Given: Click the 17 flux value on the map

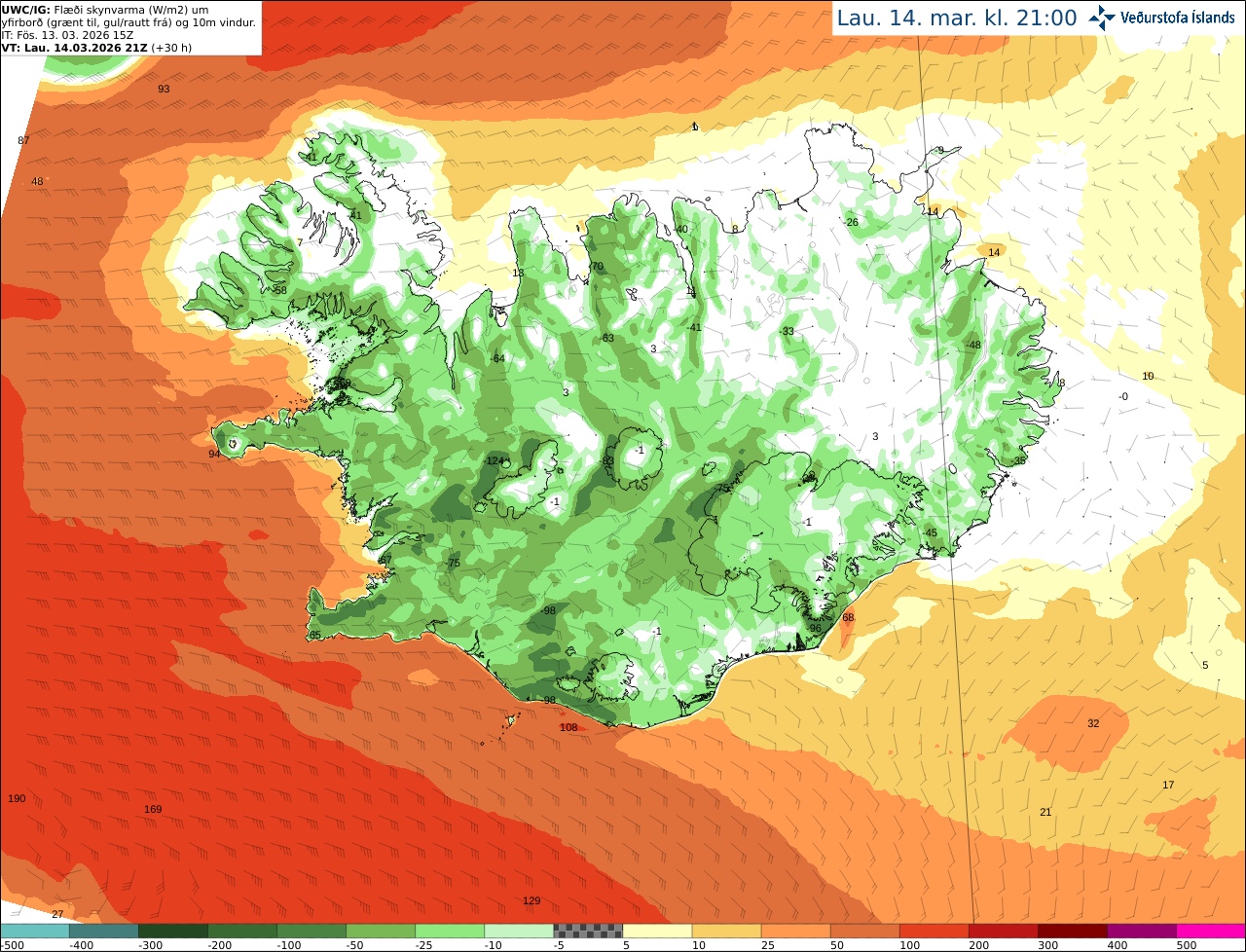Looking at the screenshot, I should 1168,785.
